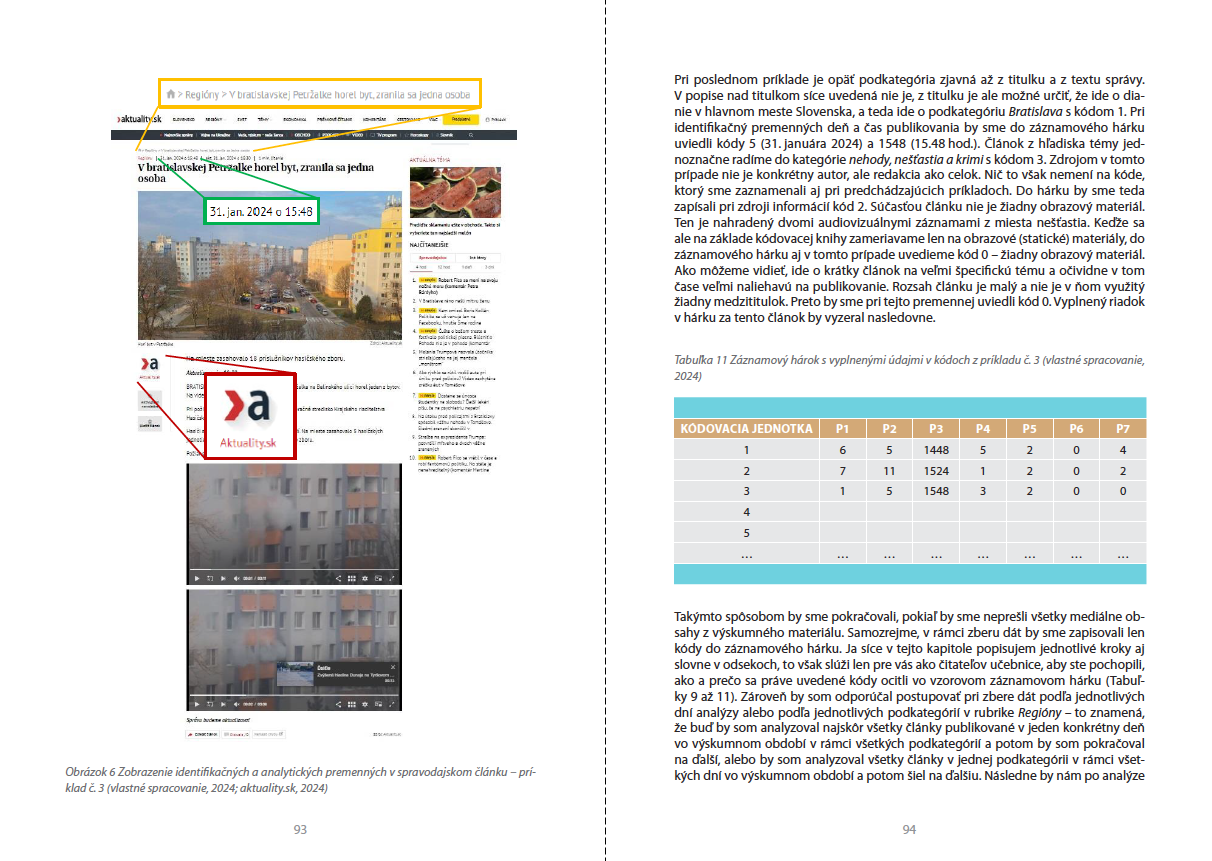Open the Prihlásiť login link
The width and height of the screenshot is (1212, 861).
[x=496, y=119]
